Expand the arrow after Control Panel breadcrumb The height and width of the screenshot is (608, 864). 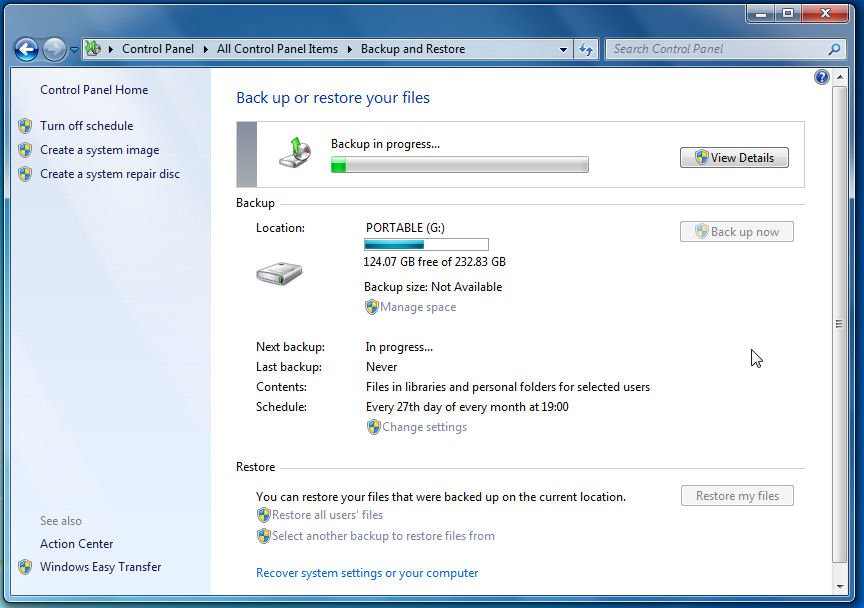point(207,49)
